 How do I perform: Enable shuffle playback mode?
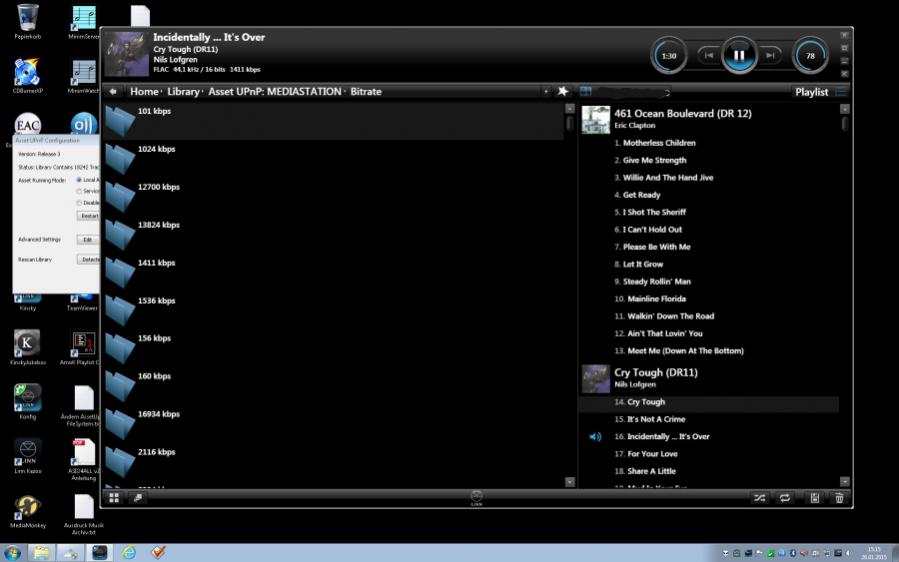(760, 497)
